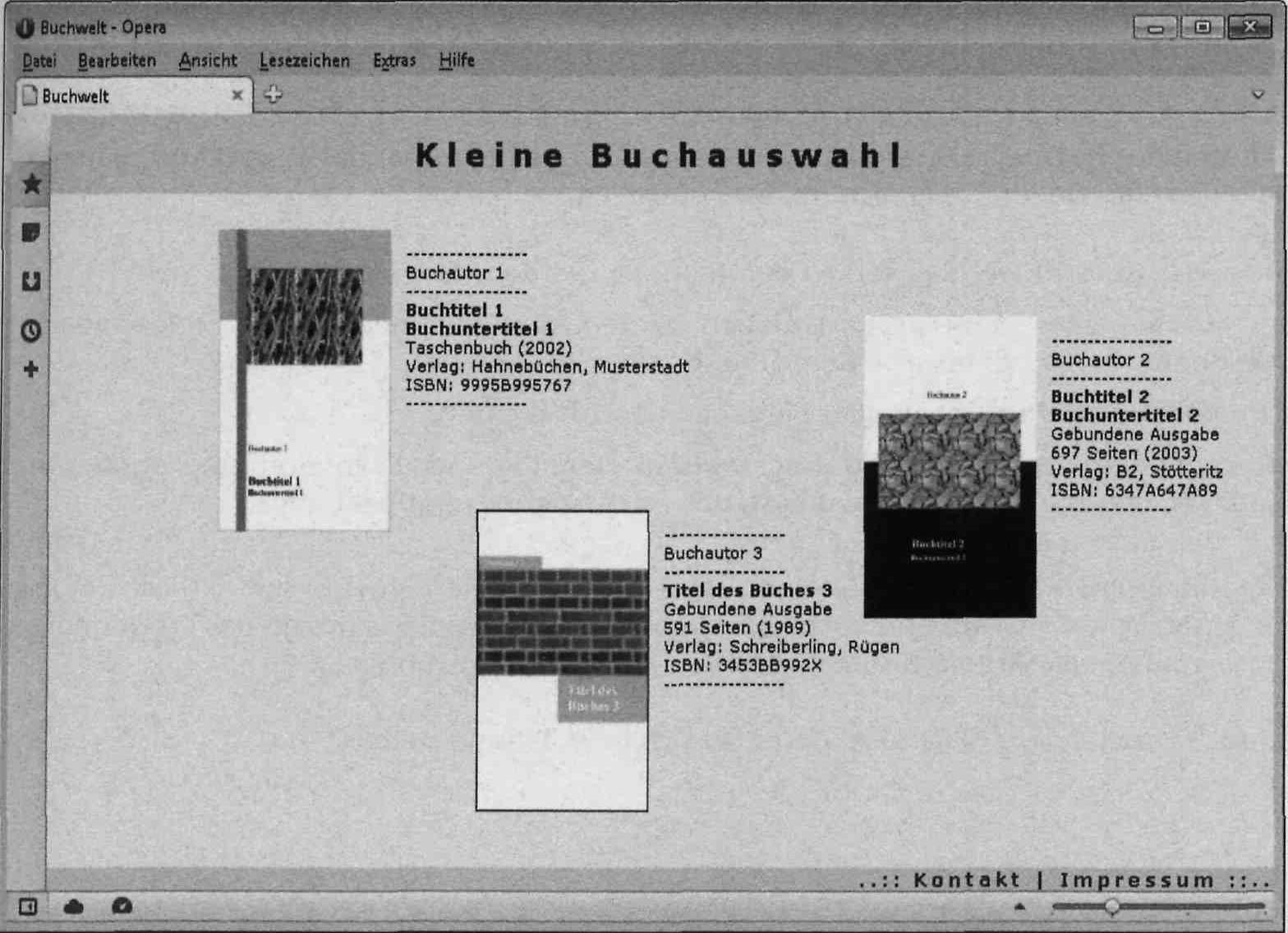
Task: Click the Kontakt link in footer
Action: (967, 880)
